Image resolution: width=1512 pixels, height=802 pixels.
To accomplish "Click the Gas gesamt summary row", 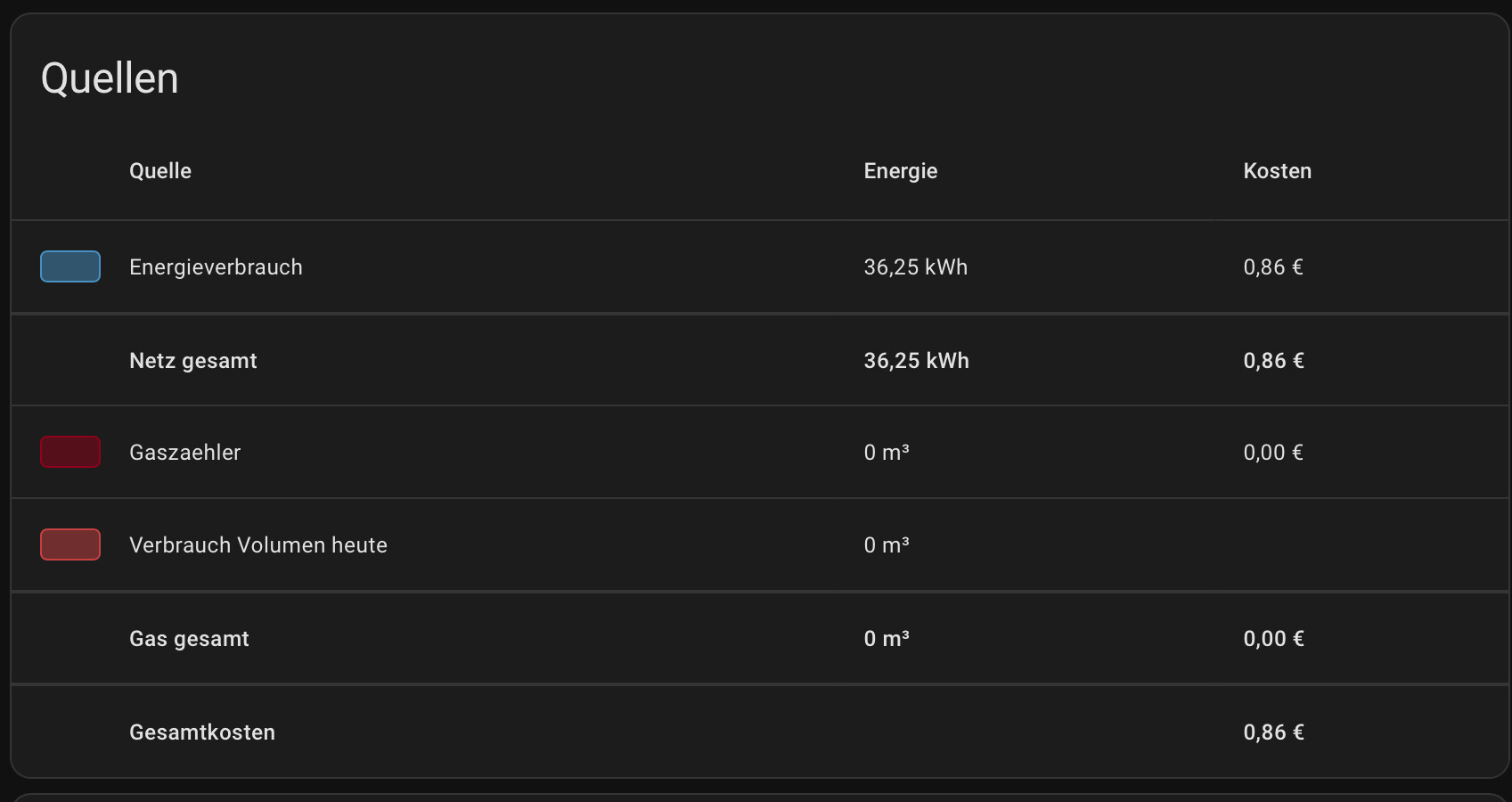I will (x=759, y=638).
